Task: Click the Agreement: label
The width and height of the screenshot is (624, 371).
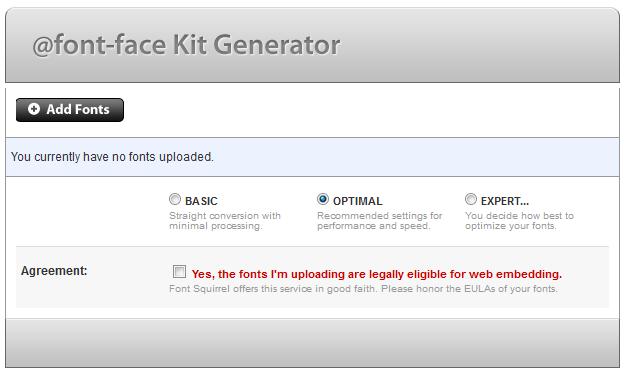Action: [x=54, y=271]
